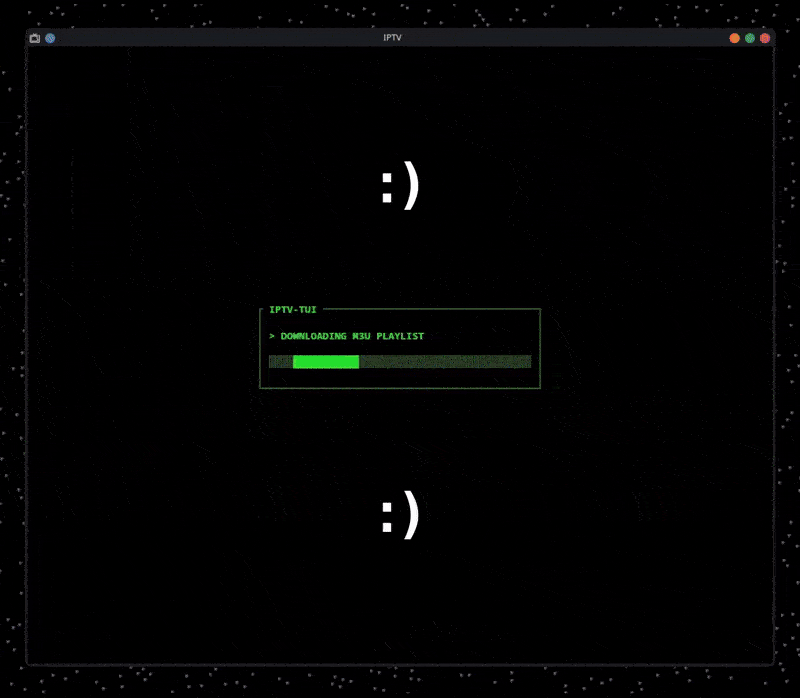Image resolution: width=800 pixels, height=698 pixels.
Task: Click the > prompt arrow before DOWNLOADING
Action: click(x=272, y=336)
